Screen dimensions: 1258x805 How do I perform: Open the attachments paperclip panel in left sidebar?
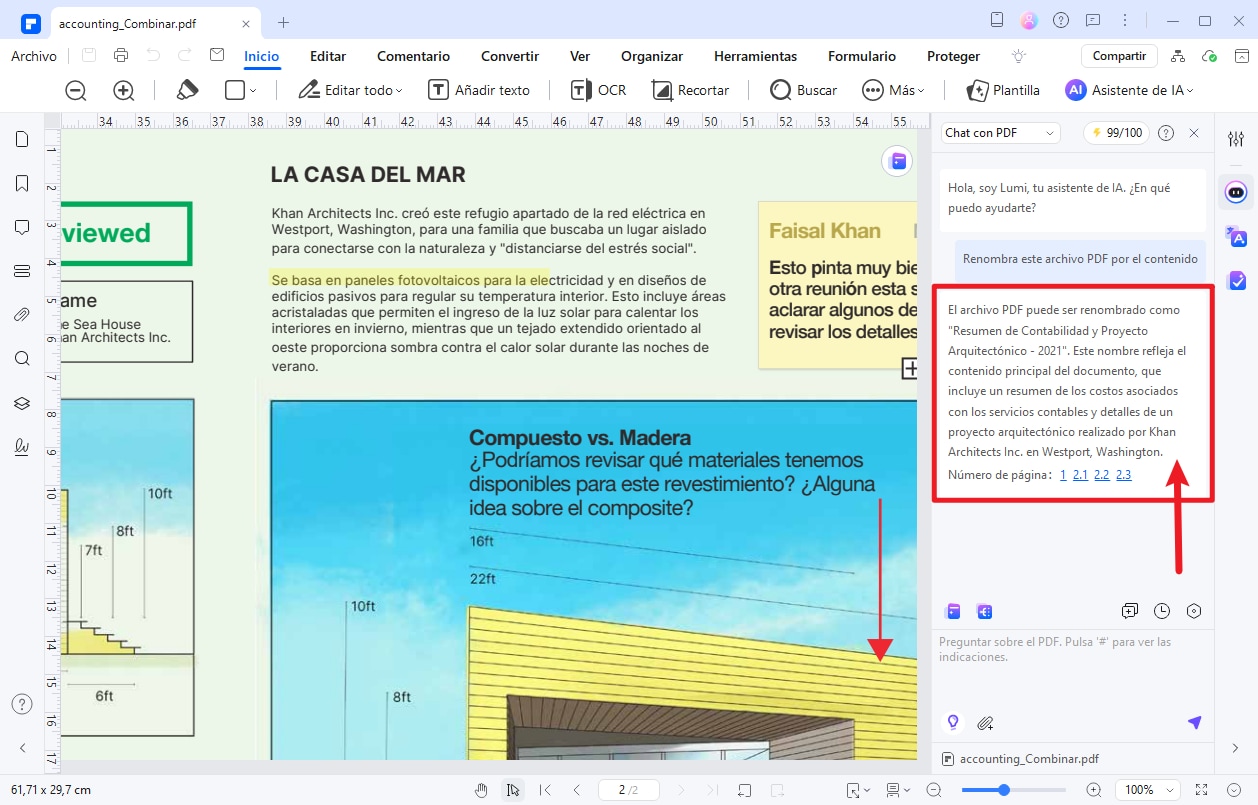[22, 315]
